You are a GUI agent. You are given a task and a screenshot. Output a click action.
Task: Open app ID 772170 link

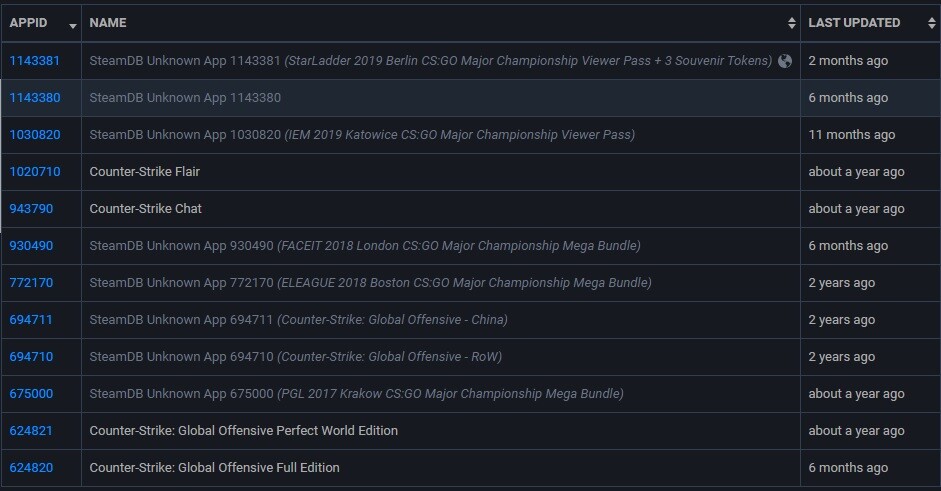coord(31,283)
